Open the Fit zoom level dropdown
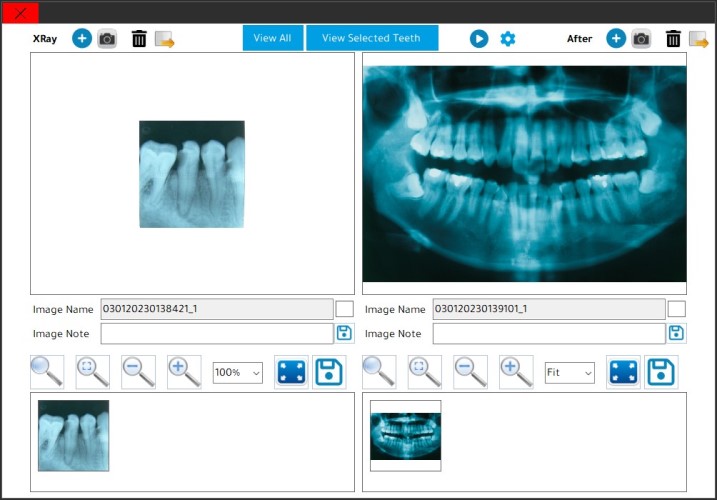 click(569, 373)
